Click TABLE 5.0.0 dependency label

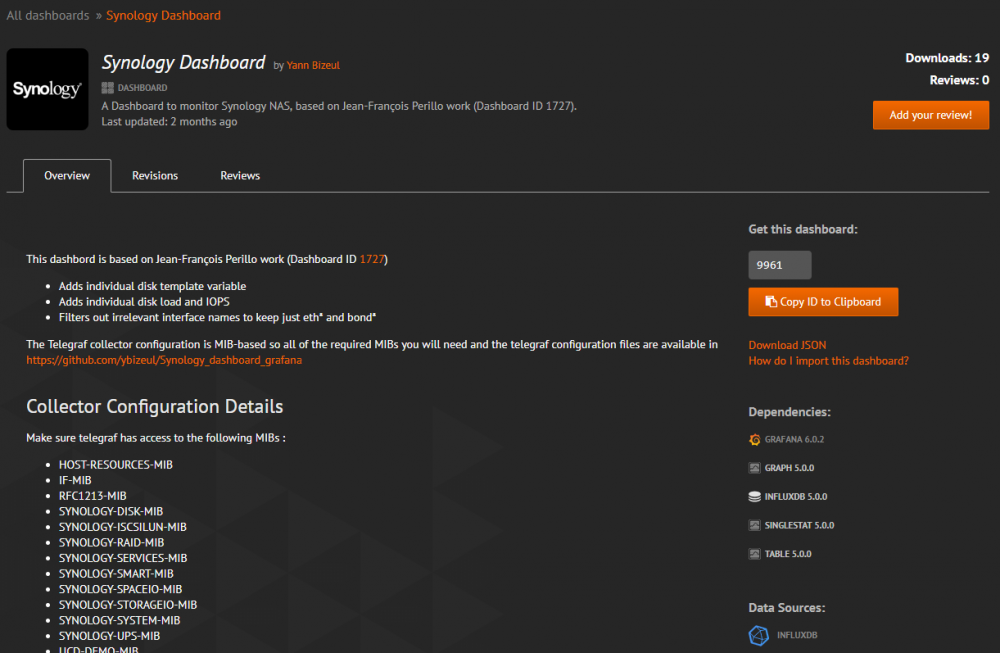[x=788, y=554]
